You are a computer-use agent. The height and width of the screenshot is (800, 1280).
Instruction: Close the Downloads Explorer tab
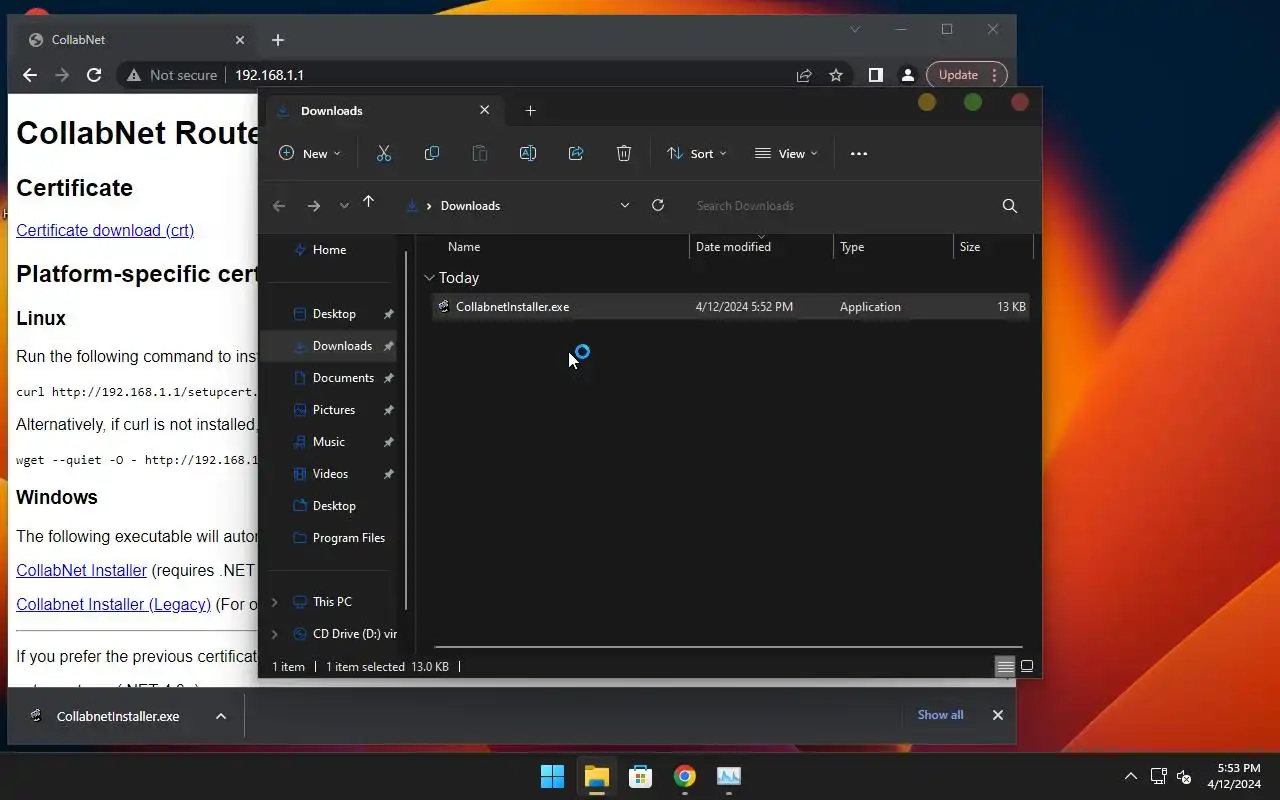485,111
